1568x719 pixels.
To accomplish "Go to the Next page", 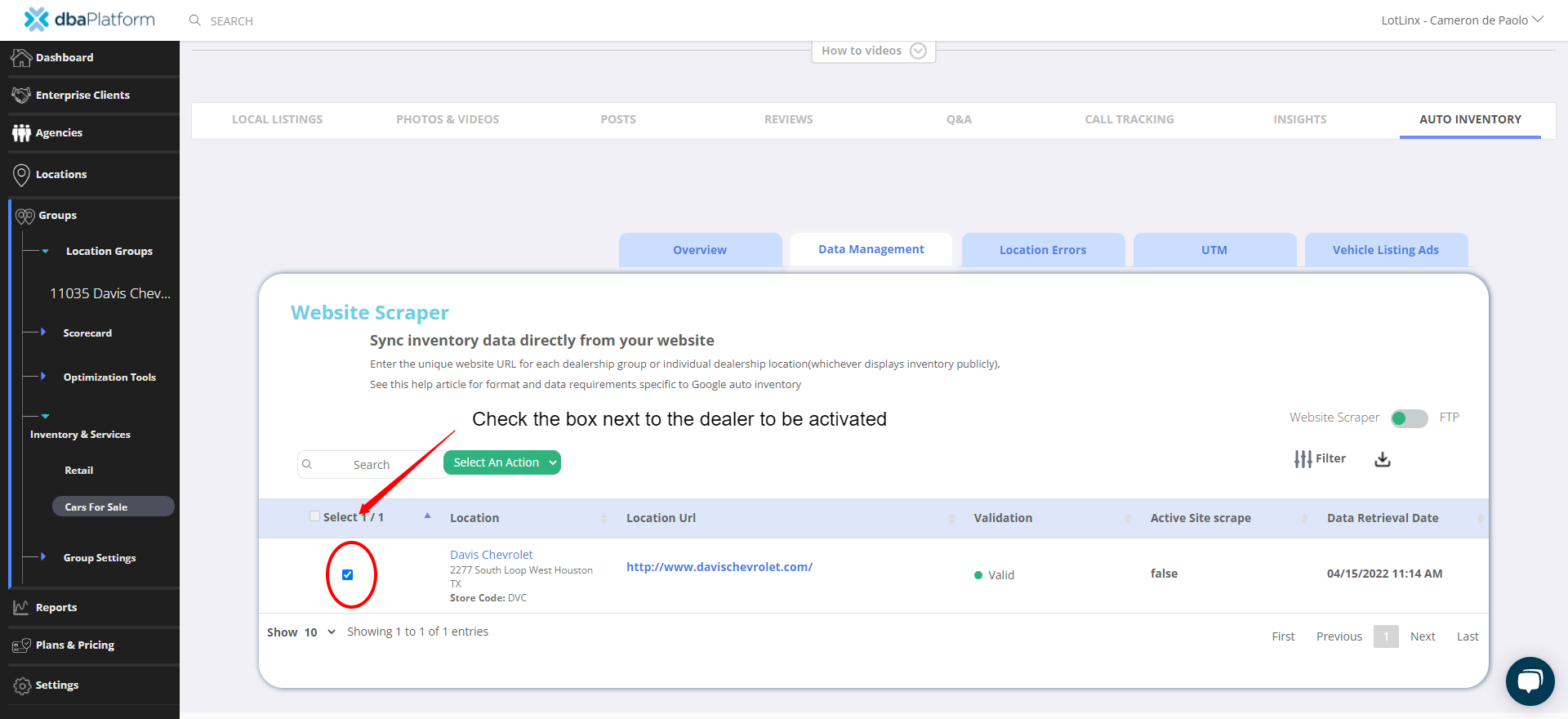I will point(1423,636).
